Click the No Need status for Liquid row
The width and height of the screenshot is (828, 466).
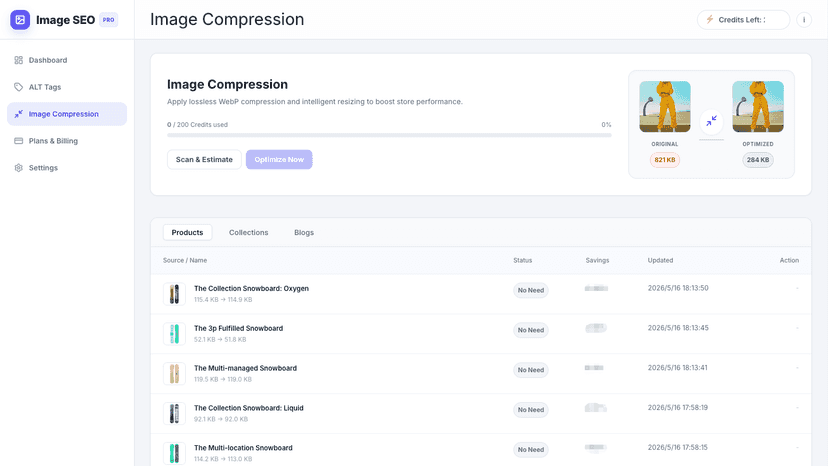pyautogui.click(x=531, y=410)
